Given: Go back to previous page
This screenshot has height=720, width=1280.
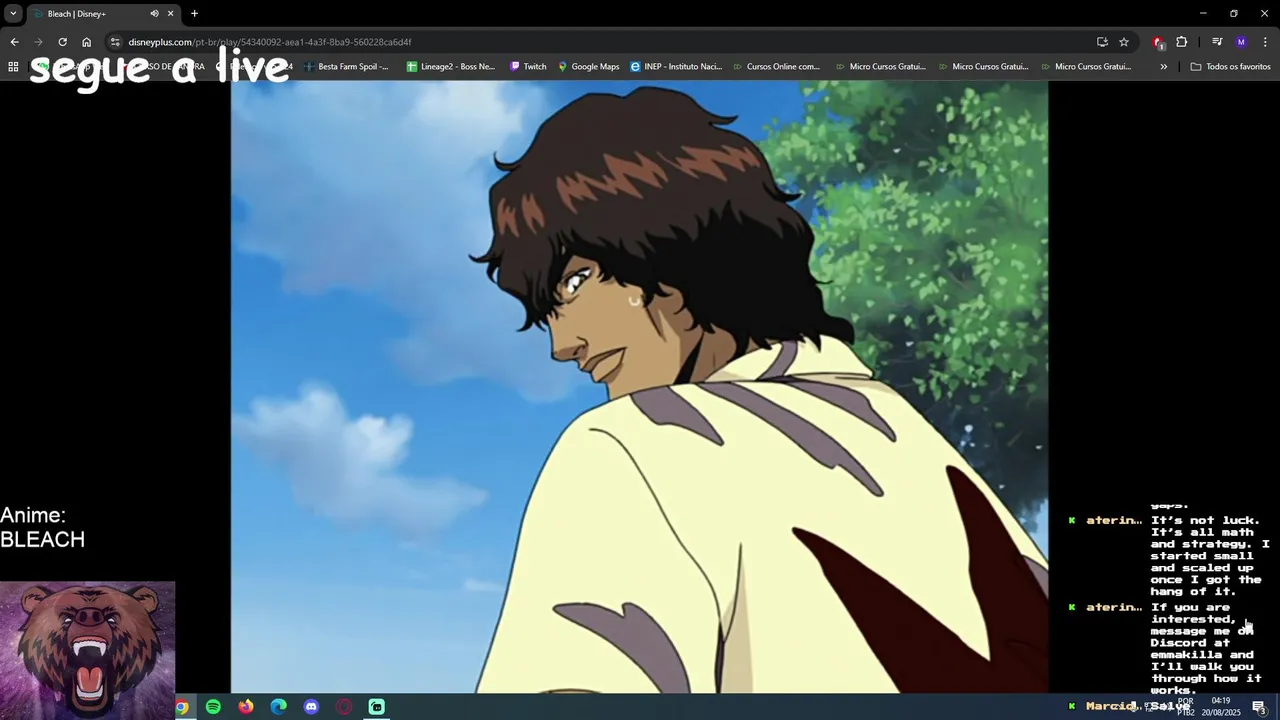Looking at the screenshot, I should click(x=14, y=42).
